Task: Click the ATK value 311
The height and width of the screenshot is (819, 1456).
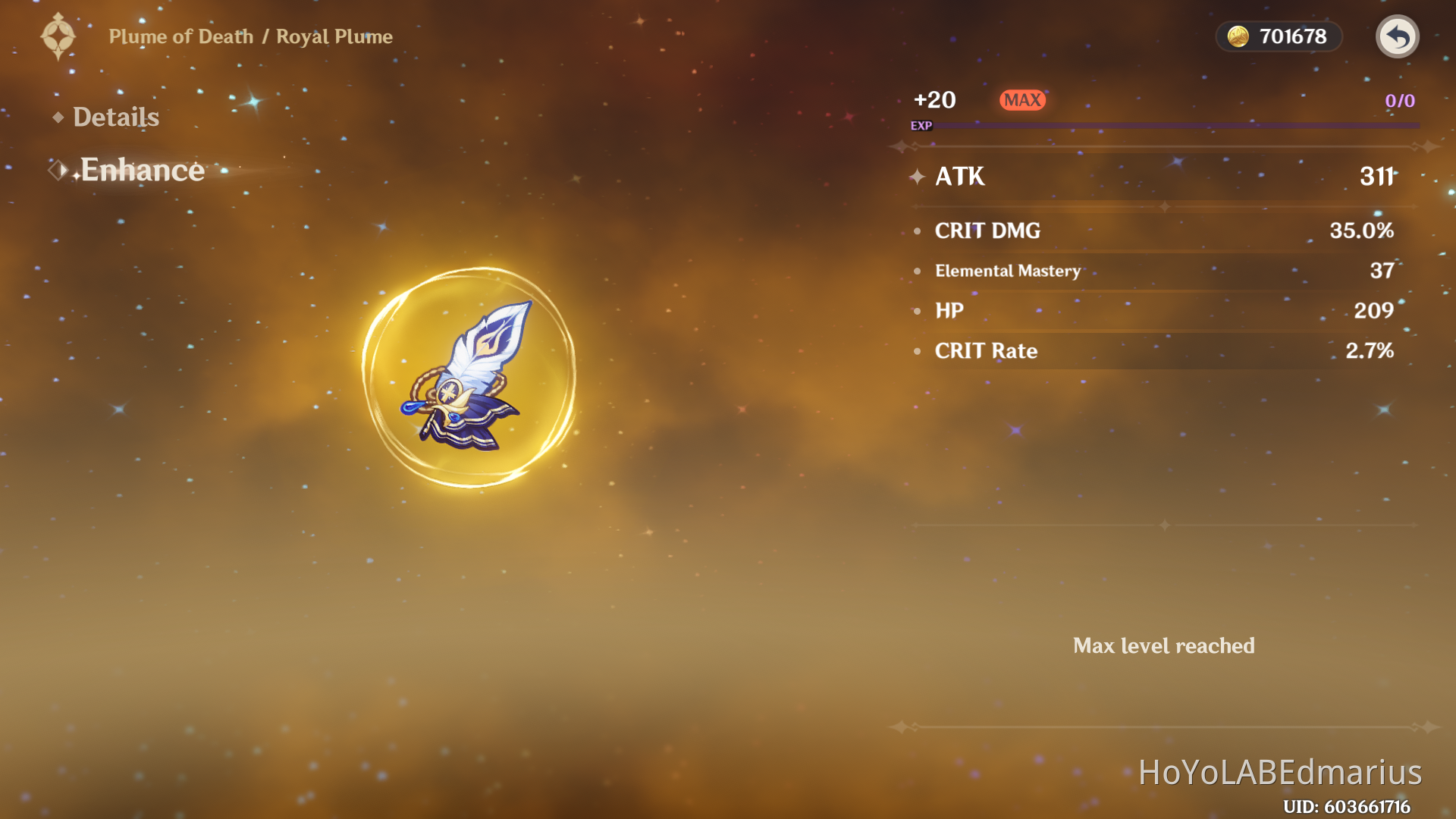Action: point(1377,177)
